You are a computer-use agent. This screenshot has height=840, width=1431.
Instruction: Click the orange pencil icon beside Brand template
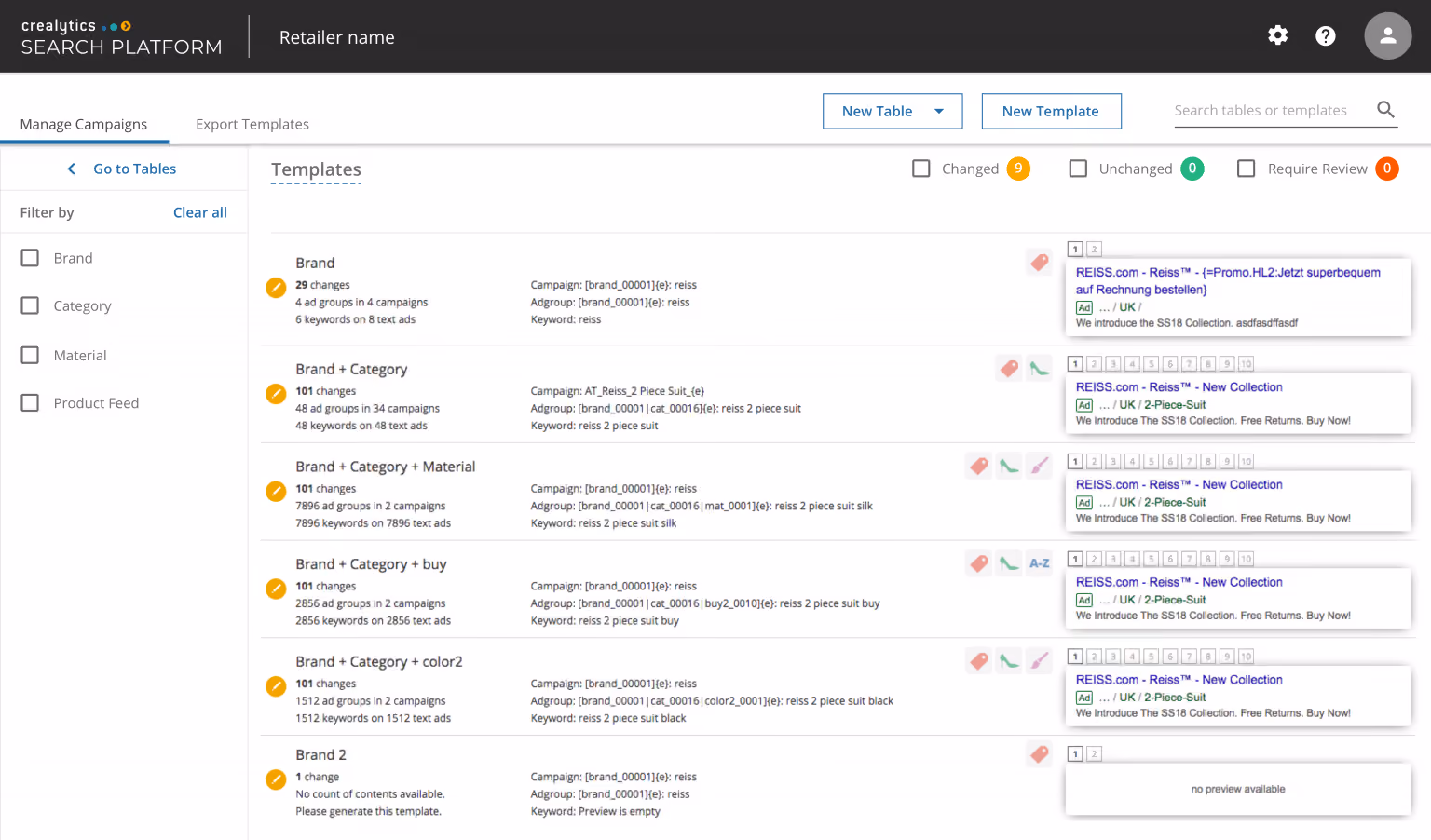coord(276,287)
